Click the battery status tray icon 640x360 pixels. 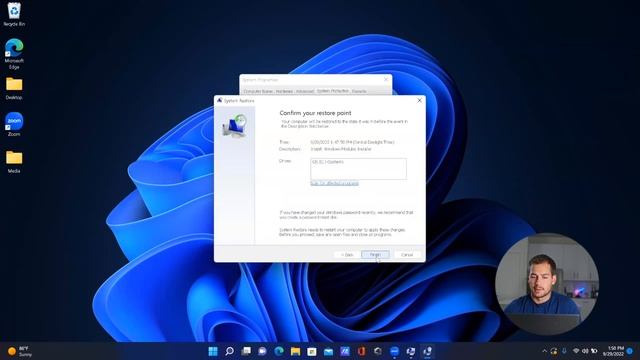tap(594, 351)
